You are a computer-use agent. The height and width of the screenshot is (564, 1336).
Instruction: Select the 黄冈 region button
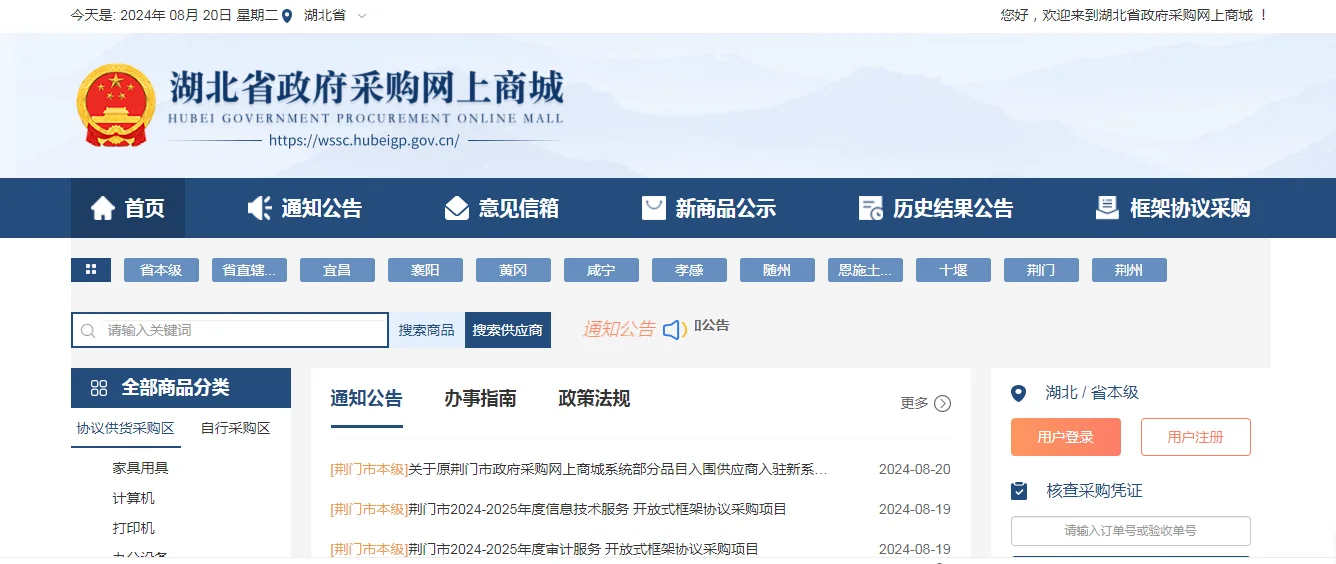[513, 270]
